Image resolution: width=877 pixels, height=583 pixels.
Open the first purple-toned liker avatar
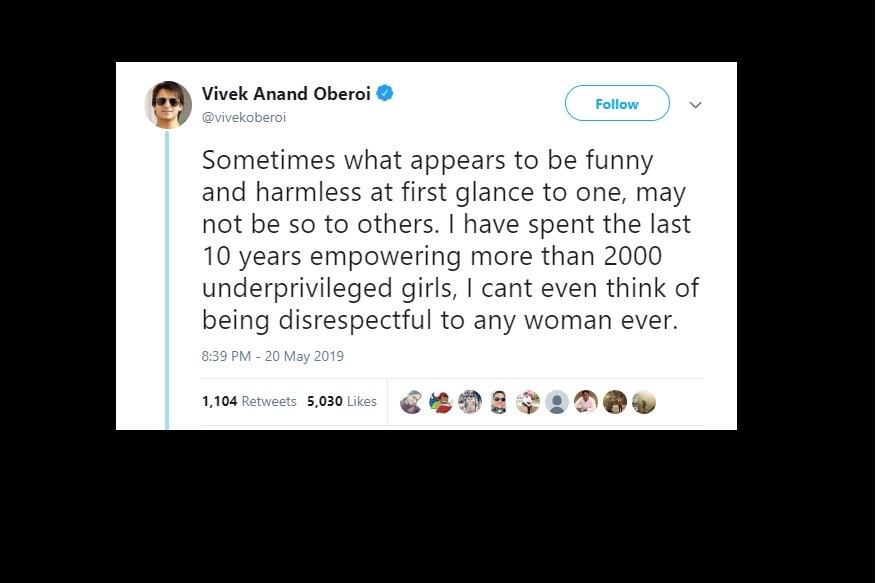[x=412, y=402]
